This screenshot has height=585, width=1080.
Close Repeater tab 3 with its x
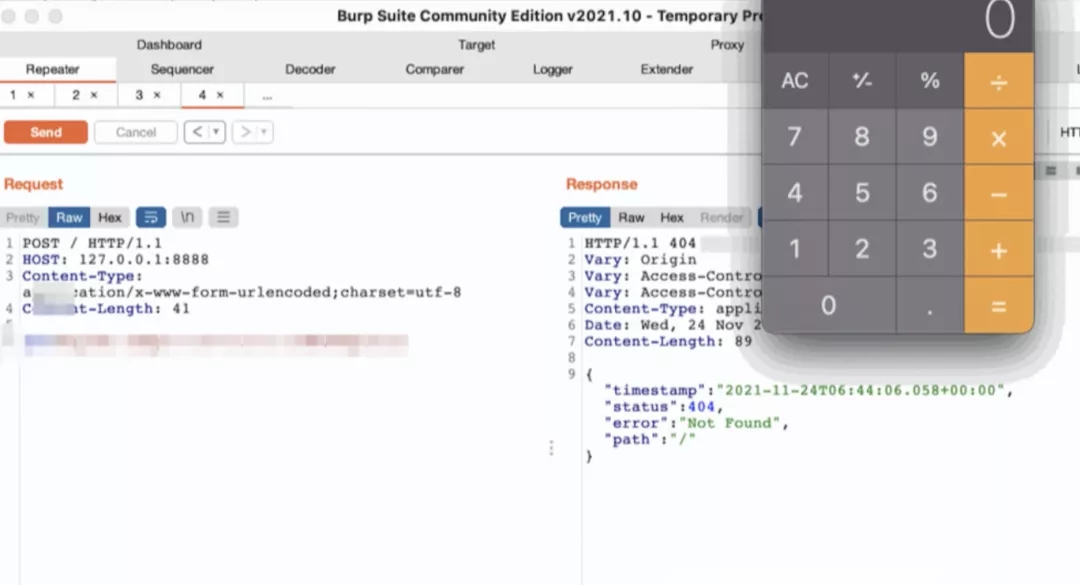(157, 95)
